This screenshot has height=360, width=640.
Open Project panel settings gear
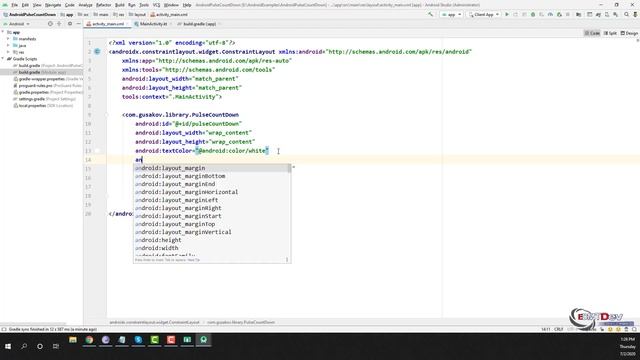70,24
